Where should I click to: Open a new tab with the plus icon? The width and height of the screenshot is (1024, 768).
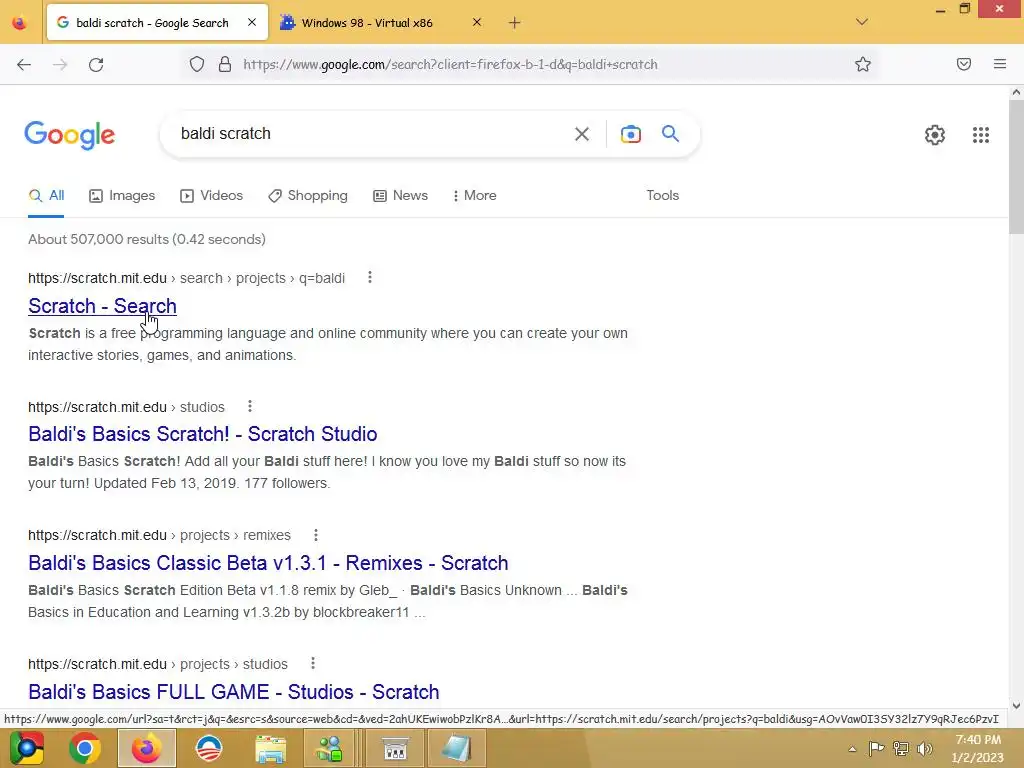click(x=515, y=23)
